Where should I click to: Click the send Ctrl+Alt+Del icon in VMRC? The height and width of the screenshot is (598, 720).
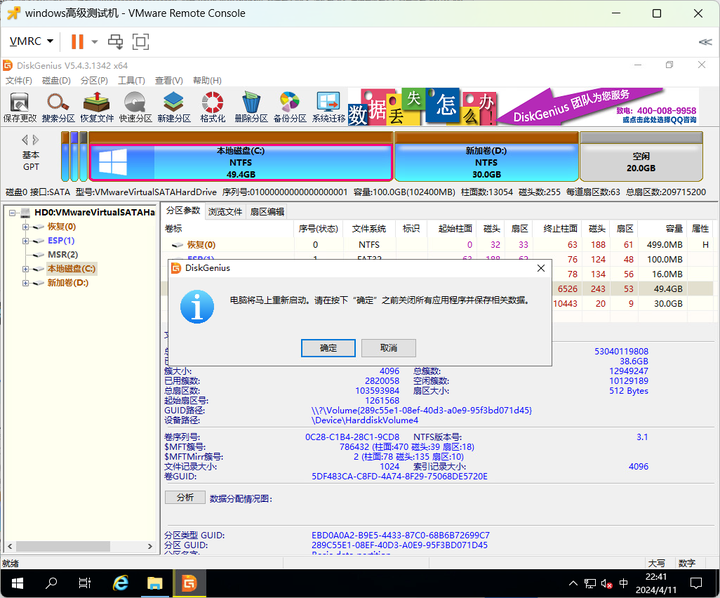[115, 41]
